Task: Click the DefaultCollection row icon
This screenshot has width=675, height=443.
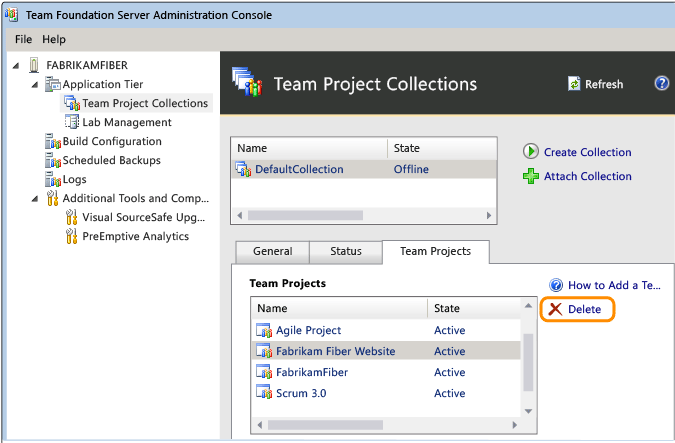Action: (x=244, y=169)
